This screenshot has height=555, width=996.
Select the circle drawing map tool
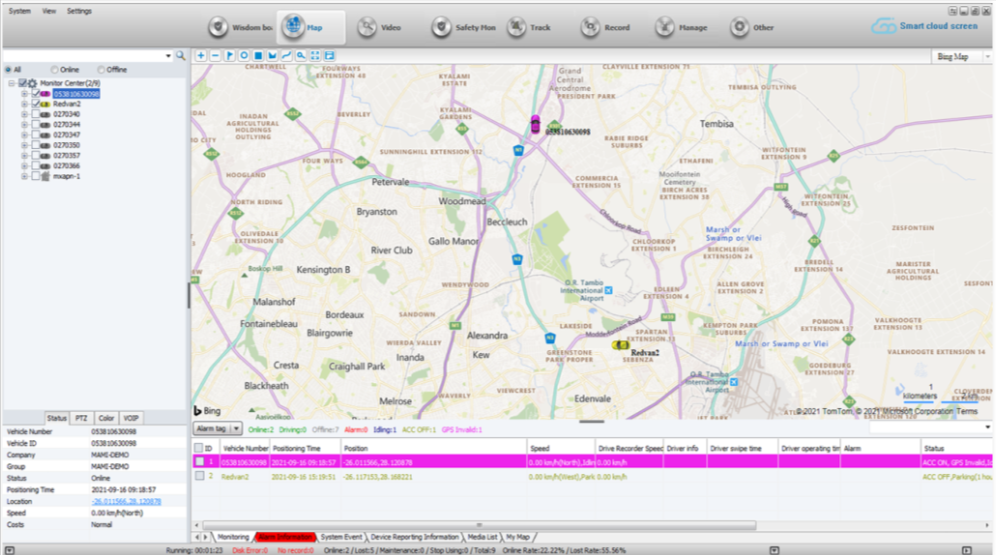click(243, 55)
